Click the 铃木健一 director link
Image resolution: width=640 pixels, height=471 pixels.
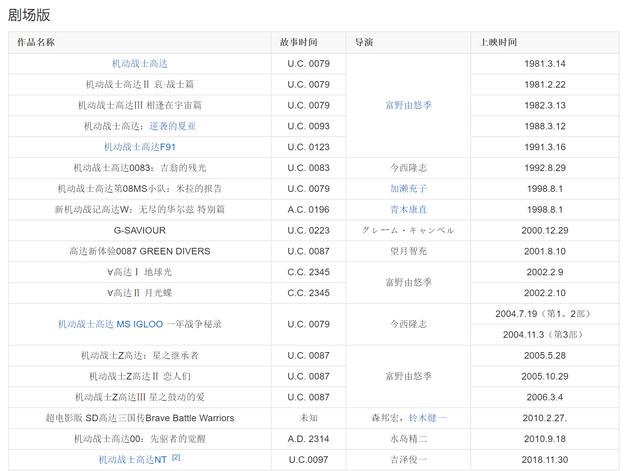point(427,418)
